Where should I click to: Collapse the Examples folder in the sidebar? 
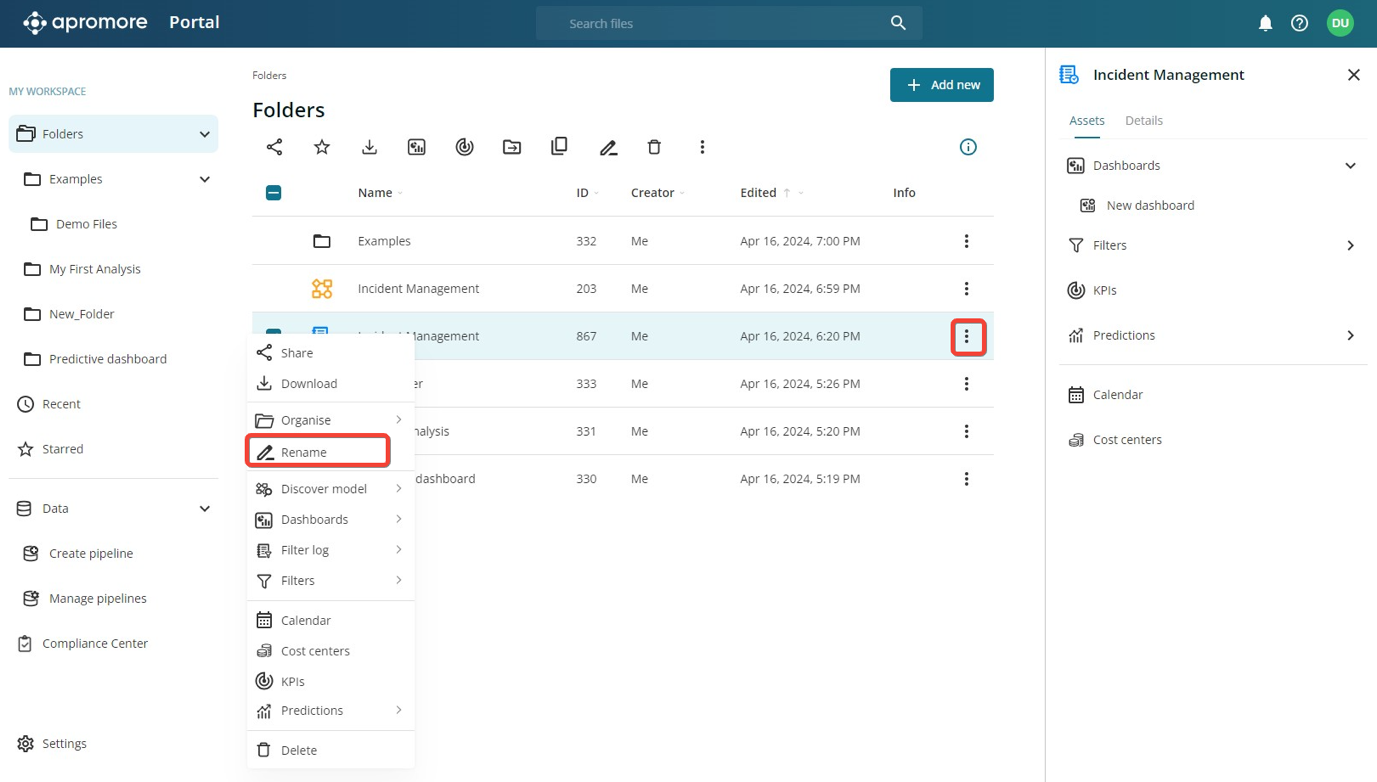click(x=204, y=179)
